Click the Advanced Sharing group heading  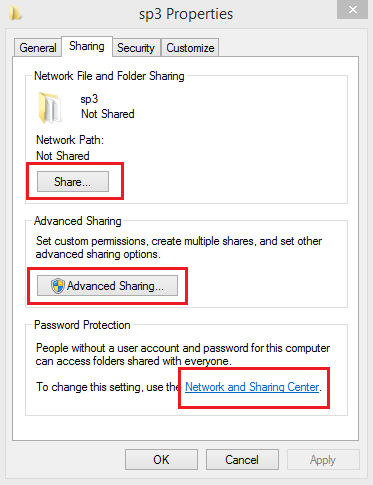pos(78,221)
